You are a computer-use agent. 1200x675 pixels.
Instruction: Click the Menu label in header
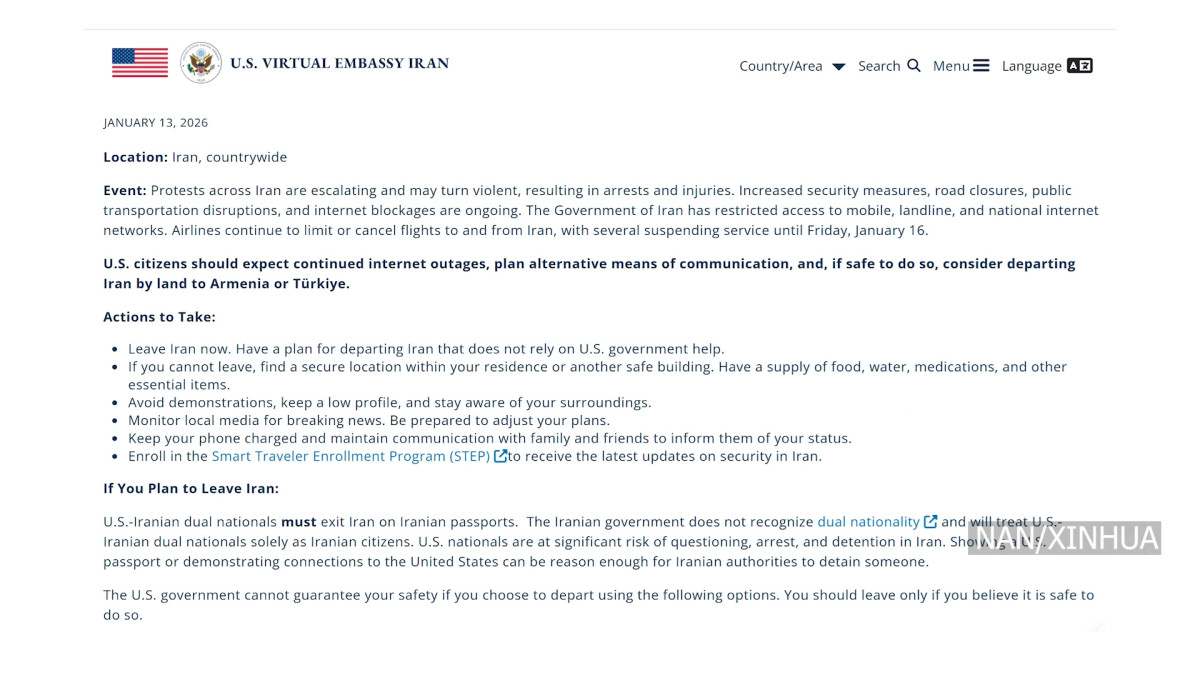pyautogui.click(x=951, y=66)
